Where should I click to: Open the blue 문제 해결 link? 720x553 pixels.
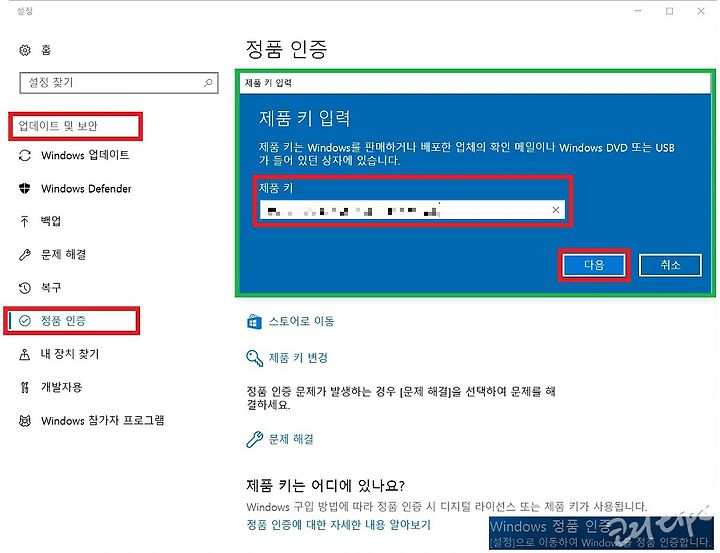click(x=291, y=440)
